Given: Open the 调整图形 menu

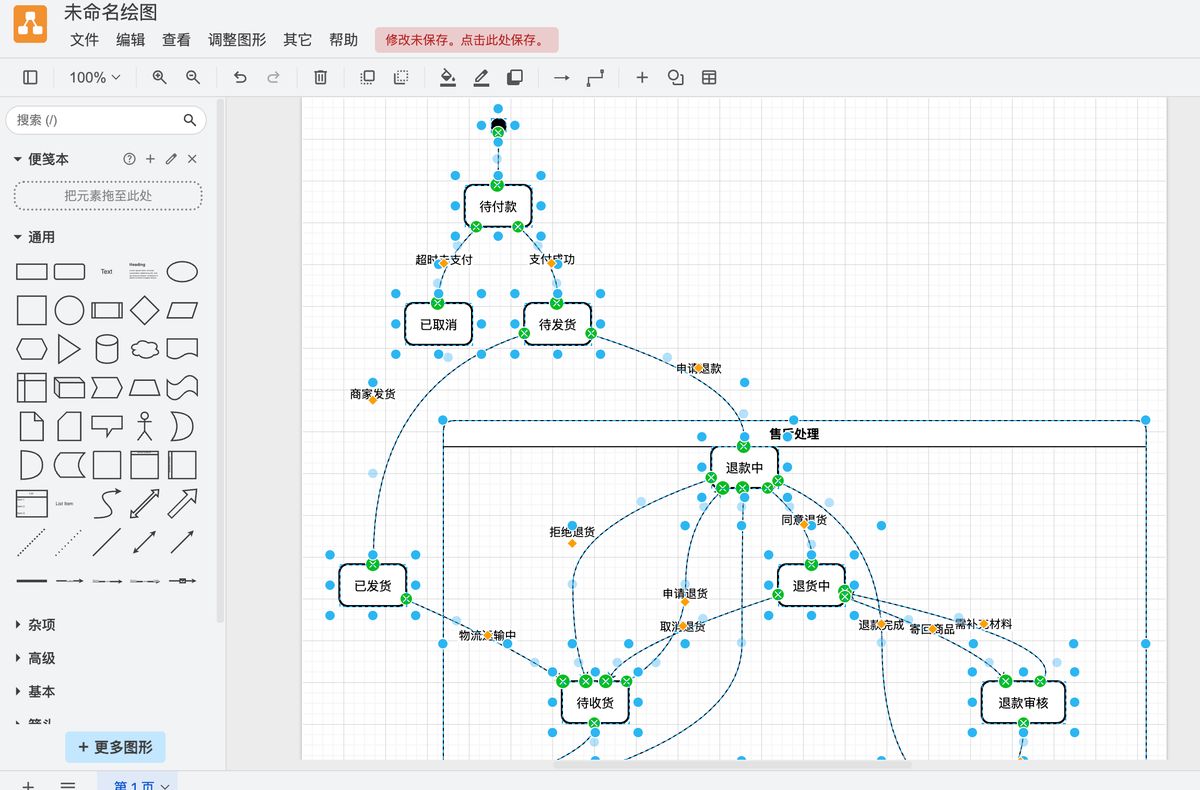Looking at the screenshot, I should [237, 40].
